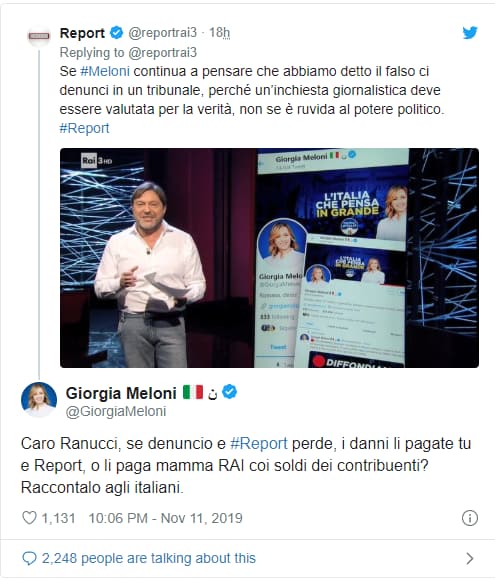The image size is (495, 580).
Task: Expand conversation with right chevron arrow
Action: (470, 558)
